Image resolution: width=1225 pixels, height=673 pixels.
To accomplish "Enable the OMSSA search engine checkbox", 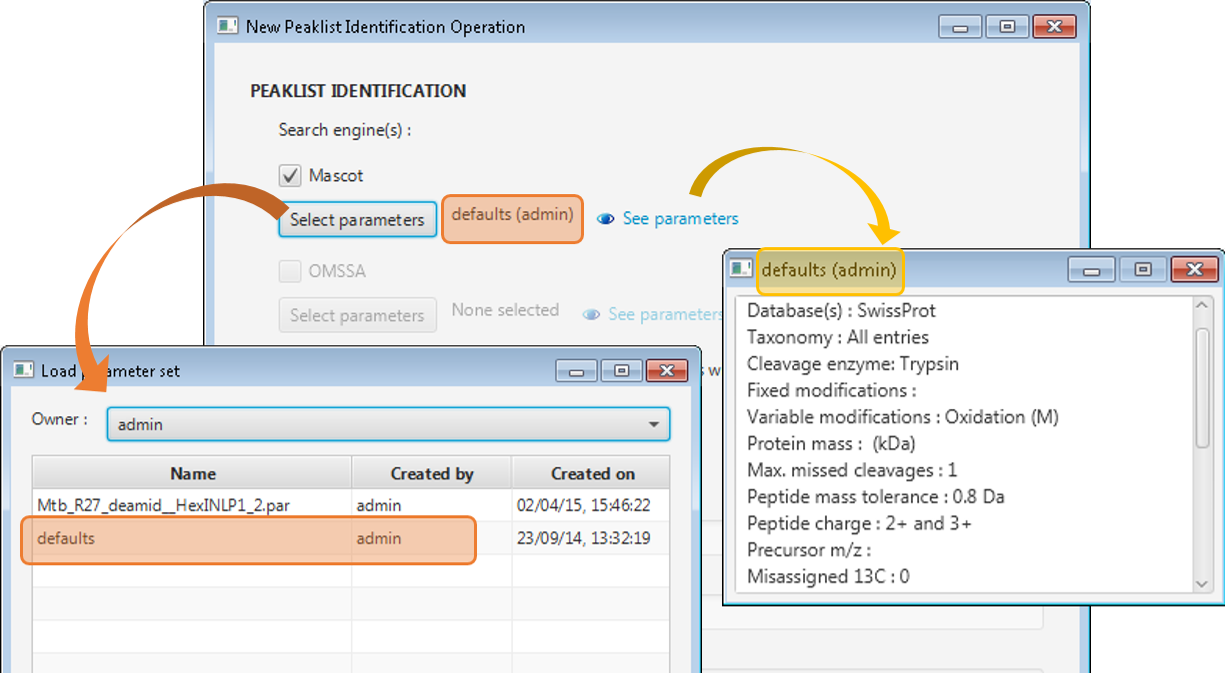I will (290, 271).
